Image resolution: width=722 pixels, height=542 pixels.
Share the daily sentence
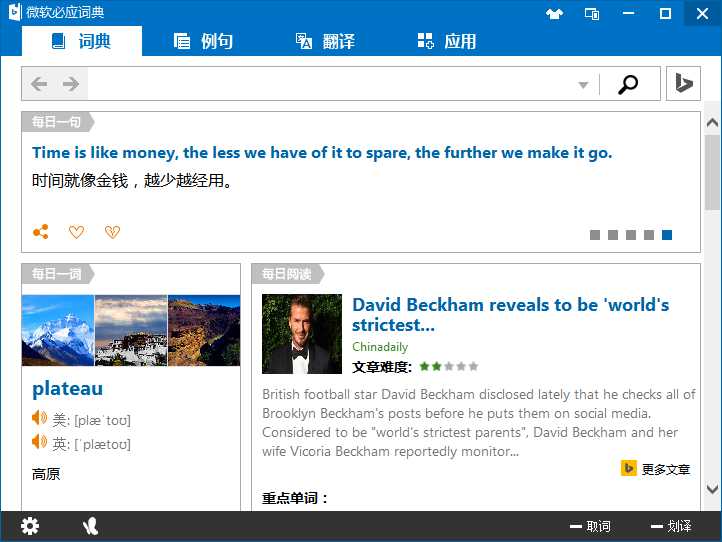[41, 232]
